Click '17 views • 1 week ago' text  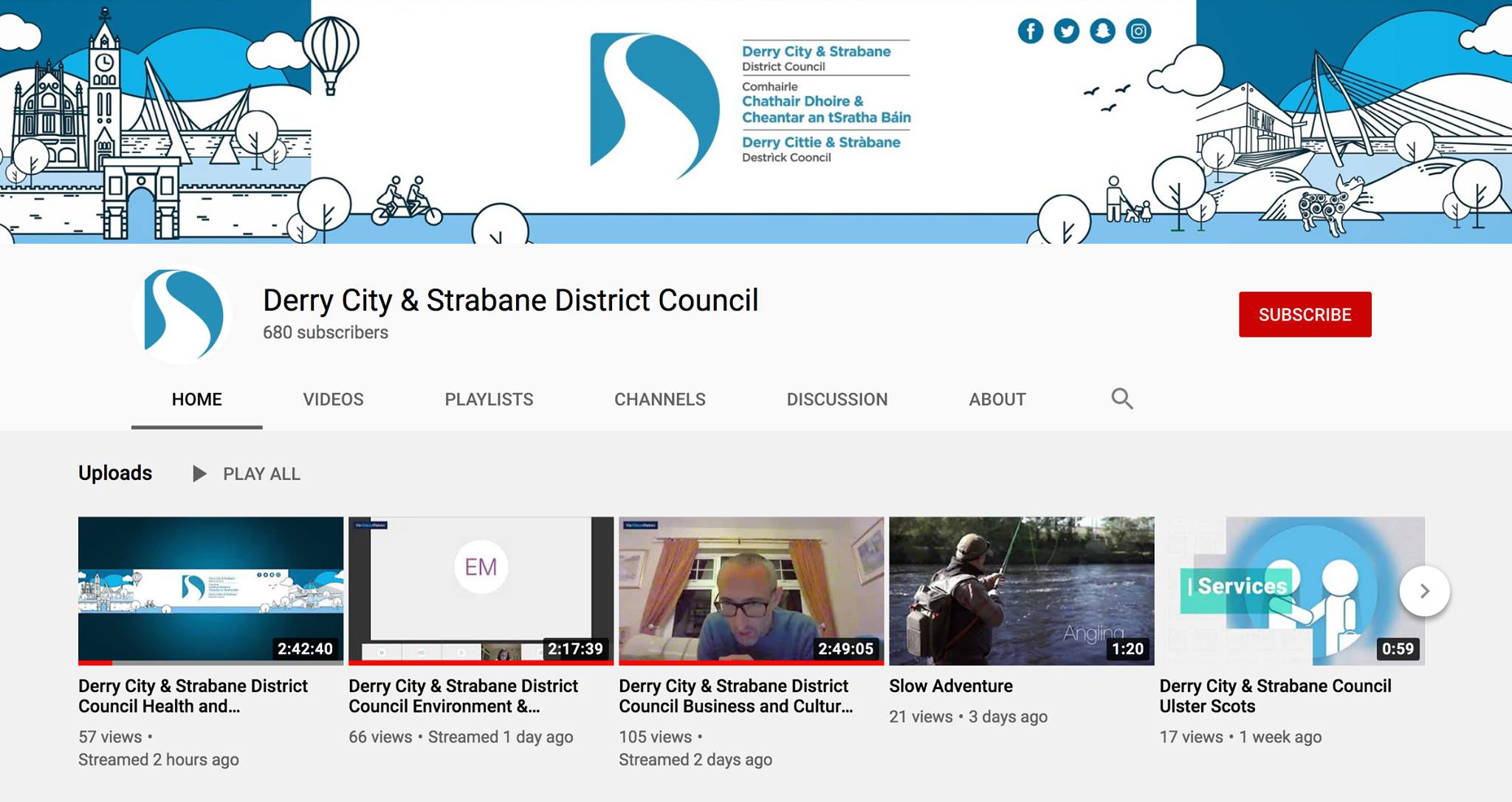point(1240,737)
